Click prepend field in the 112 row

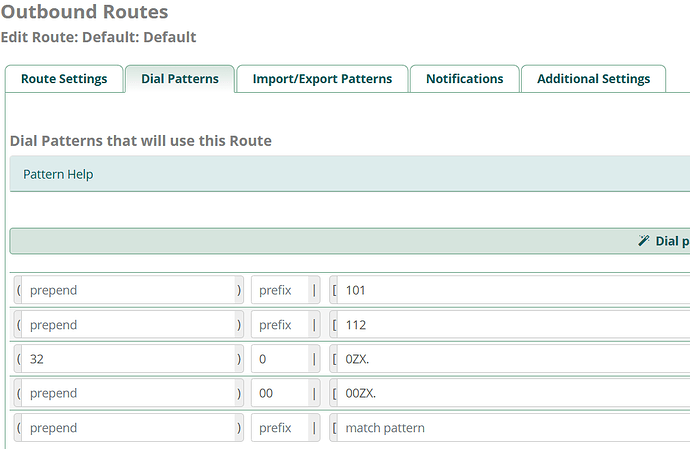coord(129,325)
